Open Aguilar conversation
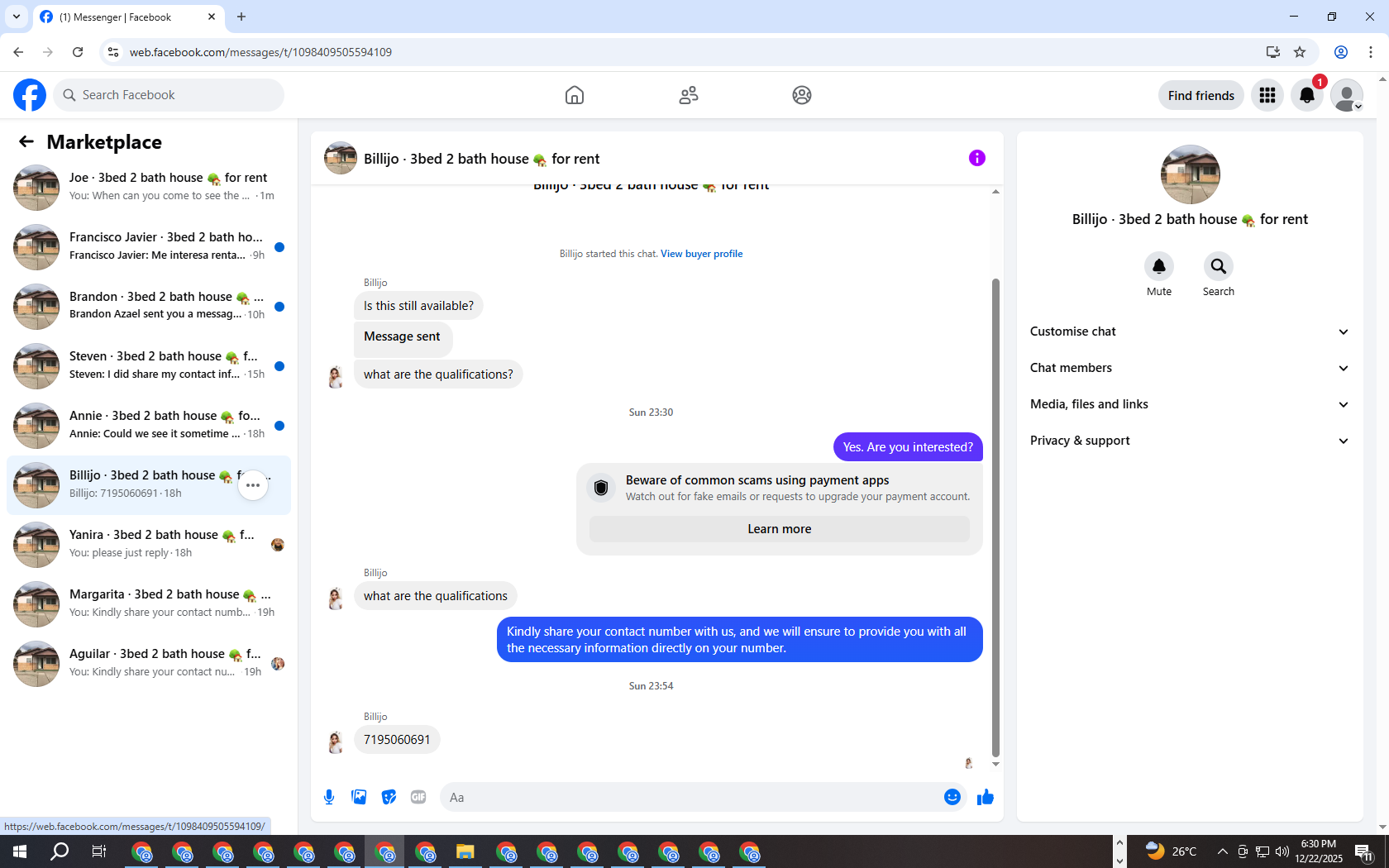This screenshot has width=1389, height=868. (x=149, y=664)
